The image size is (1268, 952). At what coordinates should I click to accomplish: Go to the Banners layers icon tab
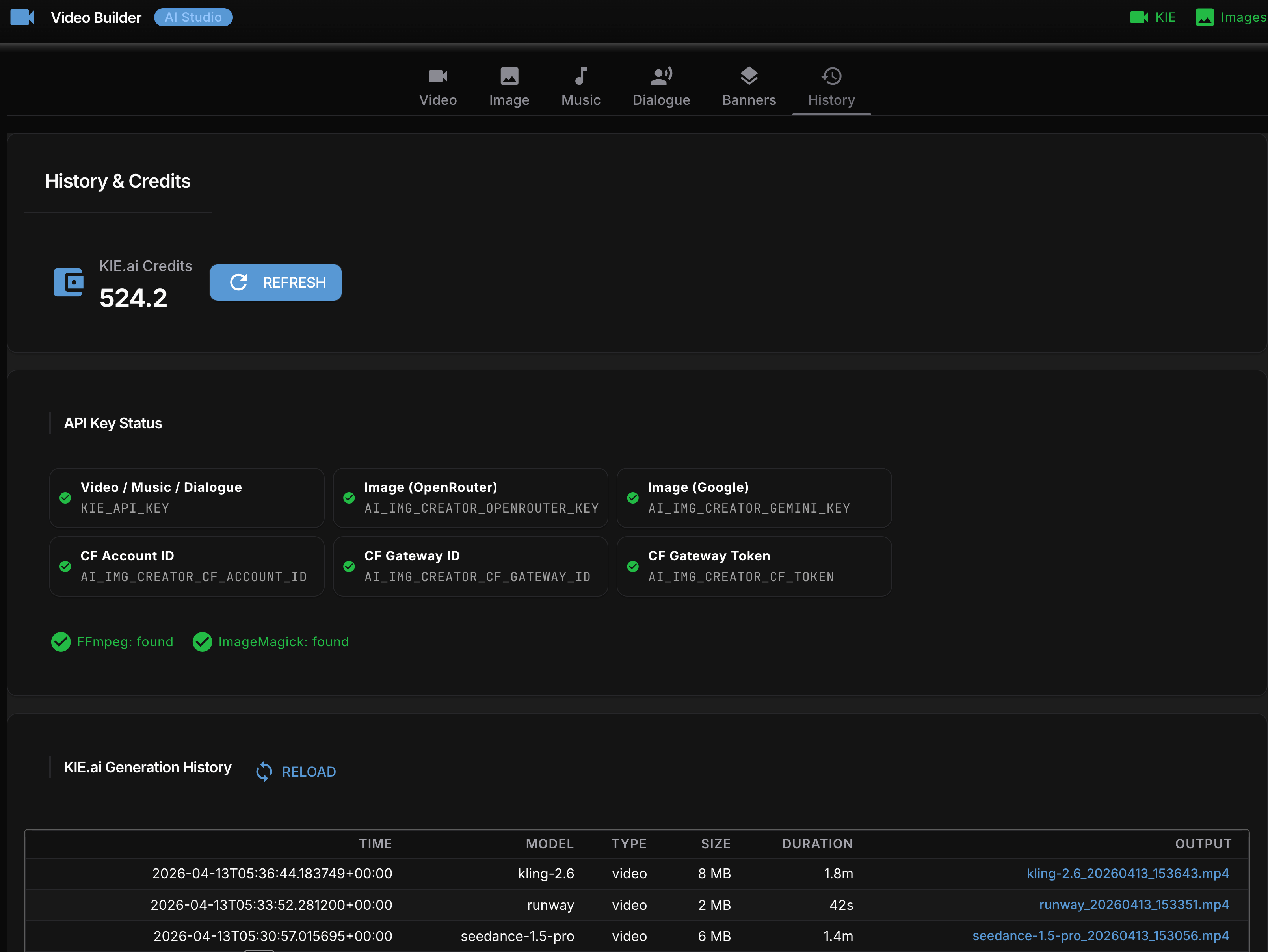click(749, 76)
